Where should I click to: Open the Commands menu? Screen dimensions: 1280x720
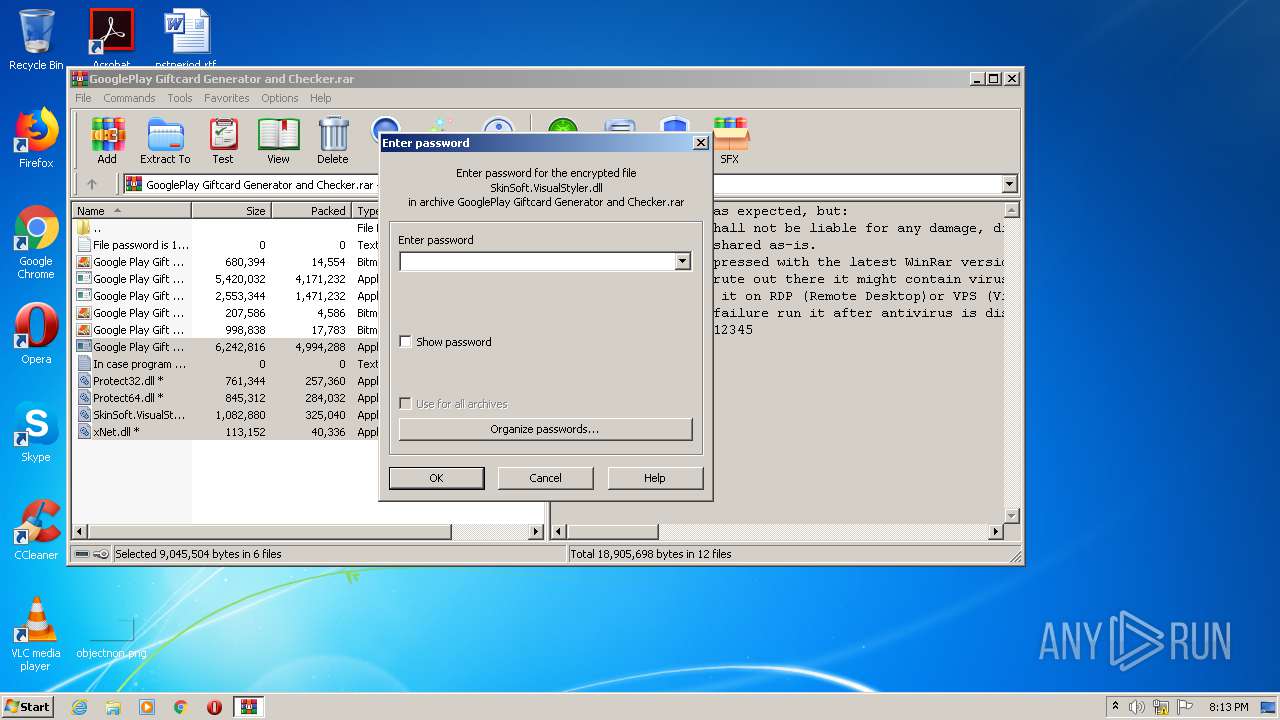coord(129,98)
